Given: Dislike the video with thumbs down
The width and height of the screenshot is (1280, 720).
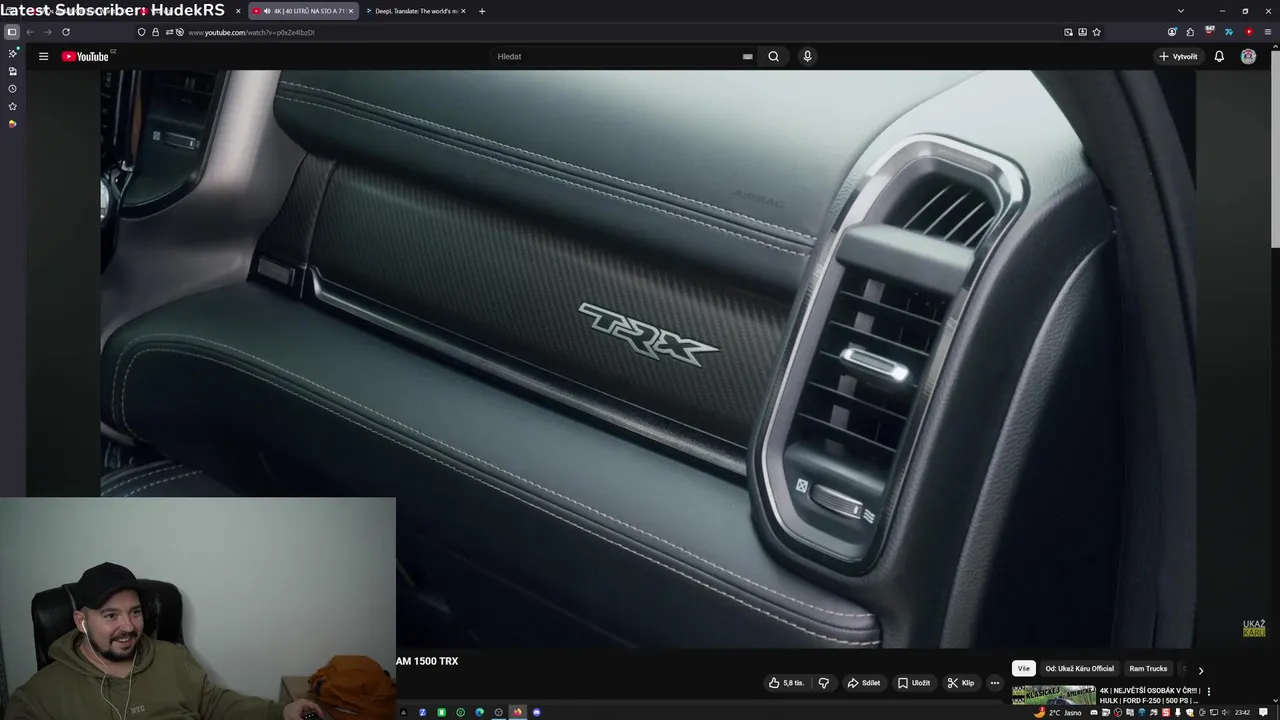Looking at the screenshot, I should (824, 683).
